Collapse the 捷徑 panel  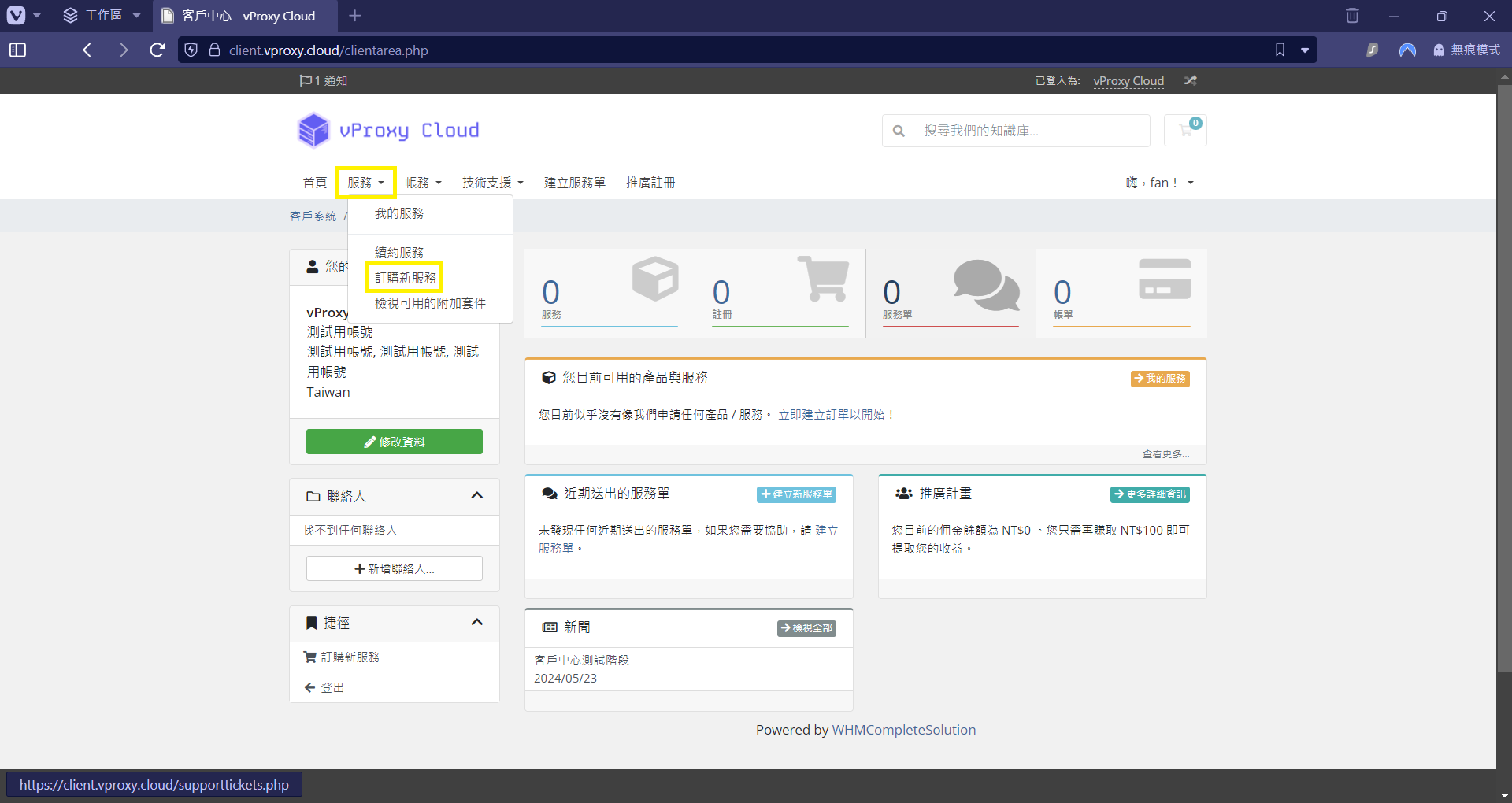click(x=476, y=623)
